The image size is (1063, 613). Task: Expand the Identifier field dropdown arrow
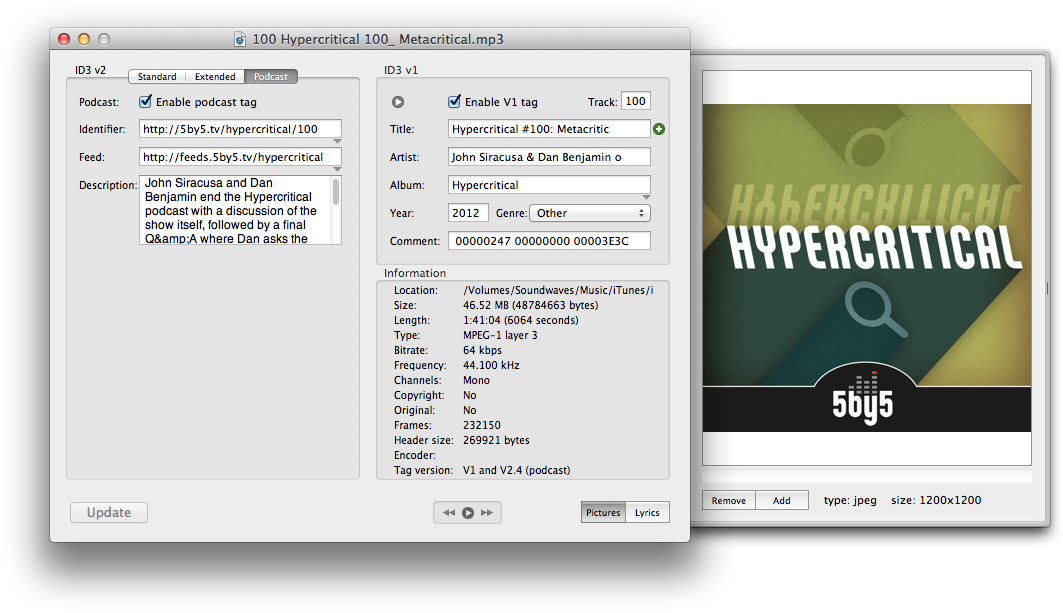[337, 141]
